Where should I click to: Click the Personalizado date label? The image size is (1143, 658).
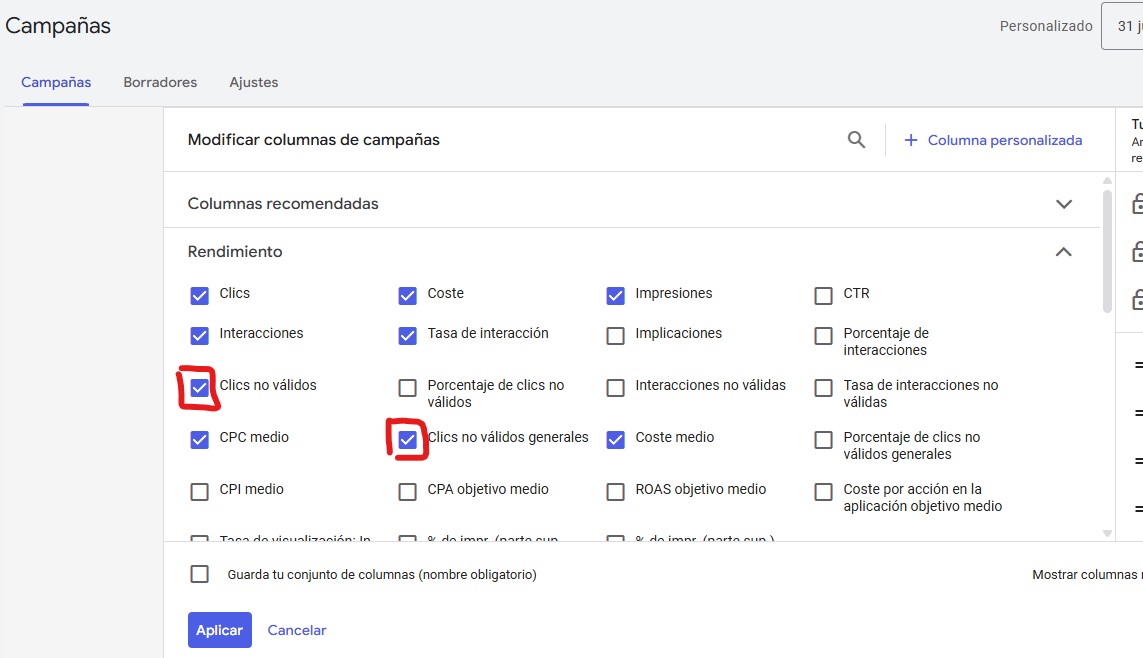click(1045, 26)
